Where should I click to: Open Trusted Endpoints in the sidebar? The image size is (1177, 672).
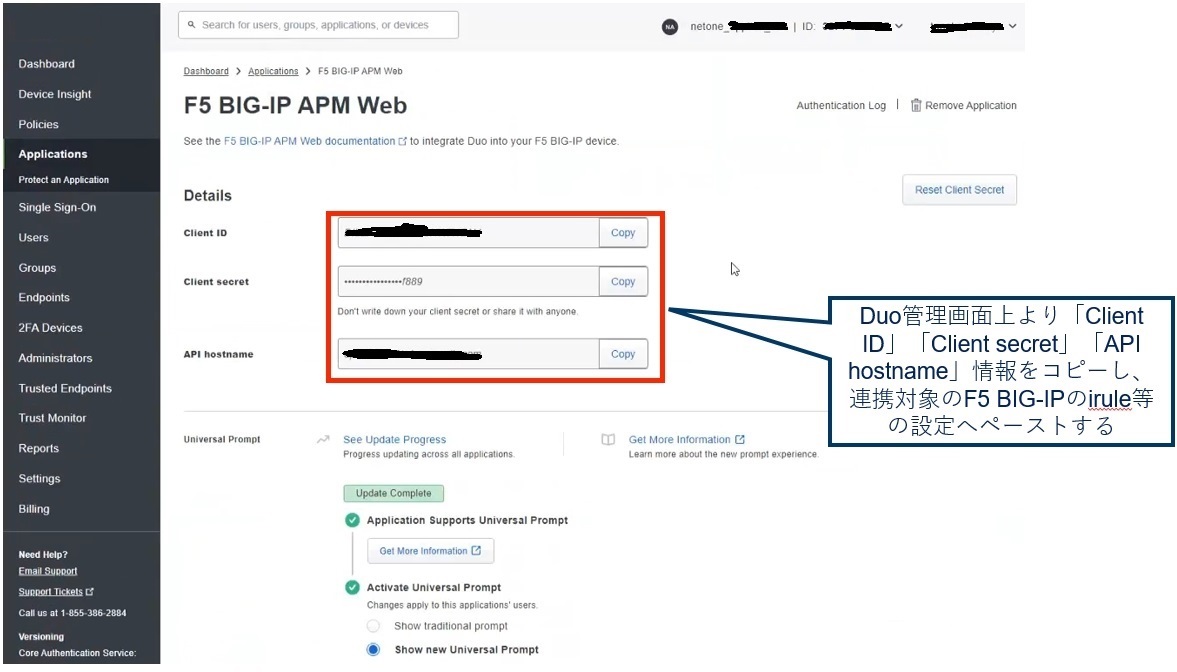(x=65, y=388)
